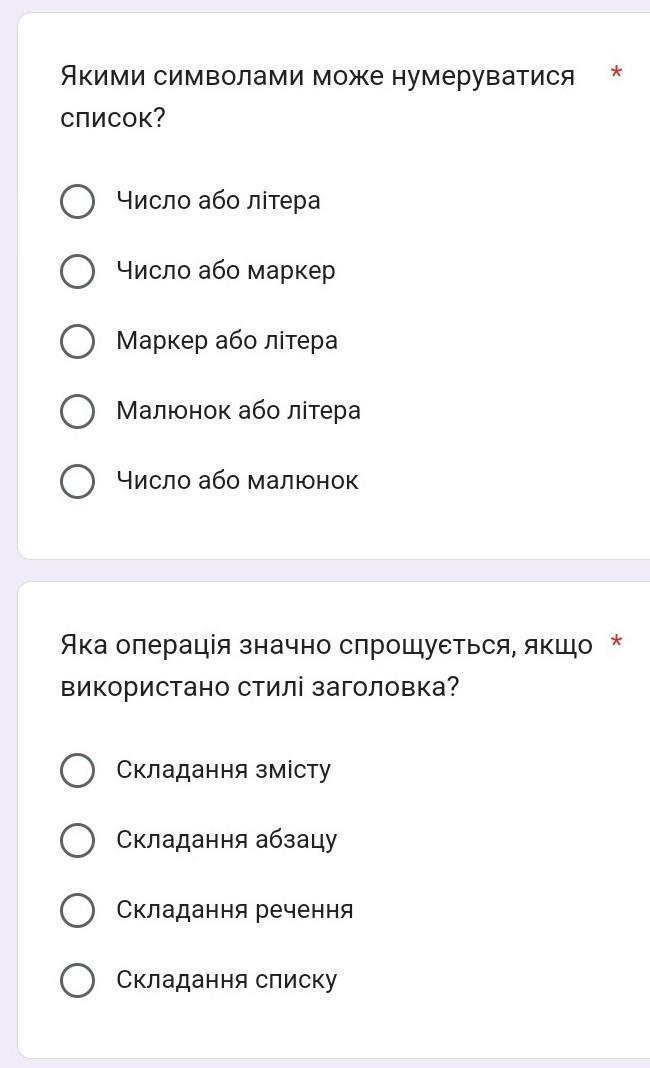Viewport: 650px width, 1068px height.
Task: Click the required asterisk of the heading styles question
Action: 617,643
